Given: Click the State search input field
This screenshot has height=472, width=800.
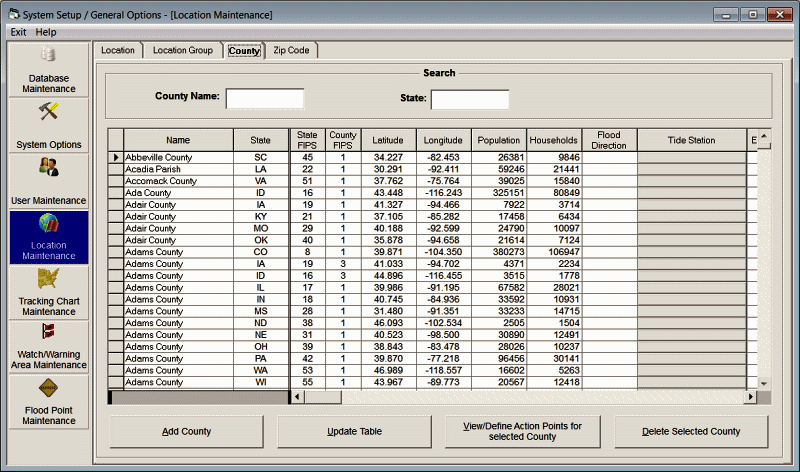Looking at the screenshot, I should 470,99.
